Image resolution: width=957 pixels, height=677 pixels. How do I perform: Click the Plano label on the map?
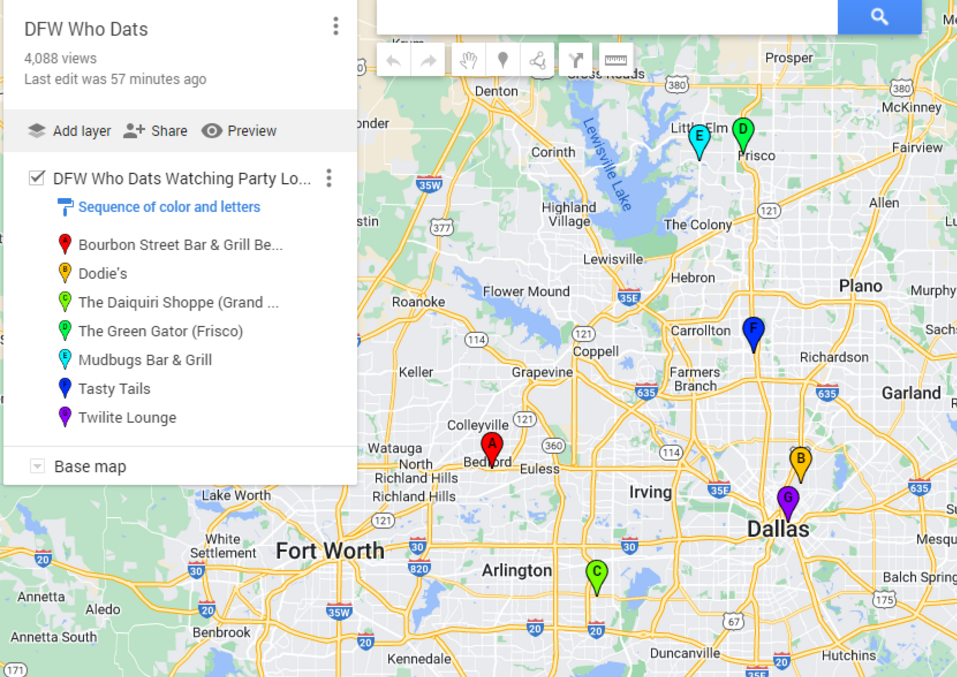pos(861,286)
